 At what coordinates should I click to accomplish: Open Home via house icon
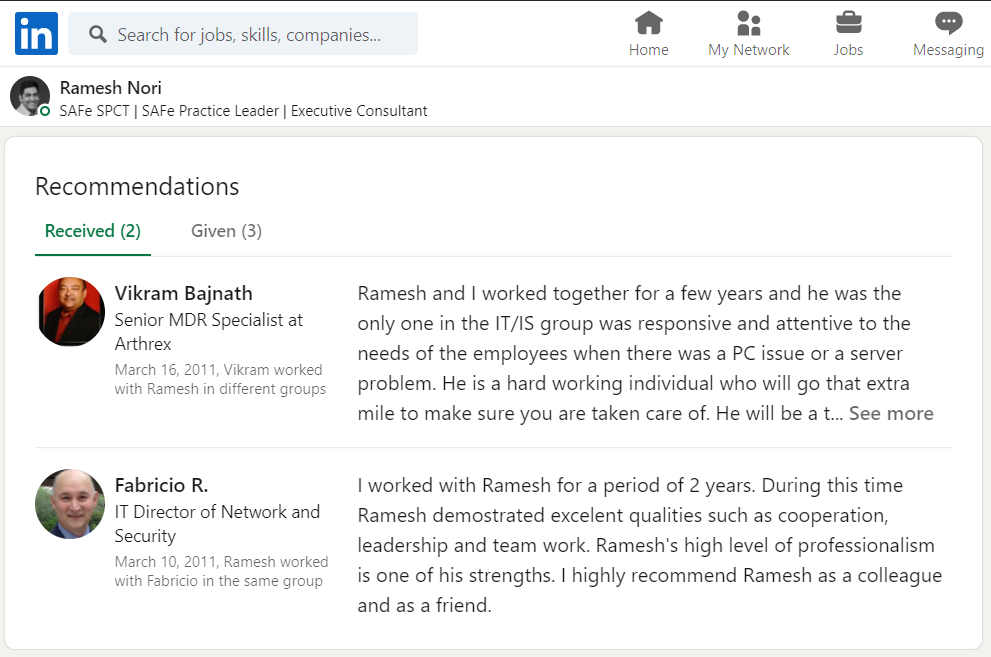point(649,23)
